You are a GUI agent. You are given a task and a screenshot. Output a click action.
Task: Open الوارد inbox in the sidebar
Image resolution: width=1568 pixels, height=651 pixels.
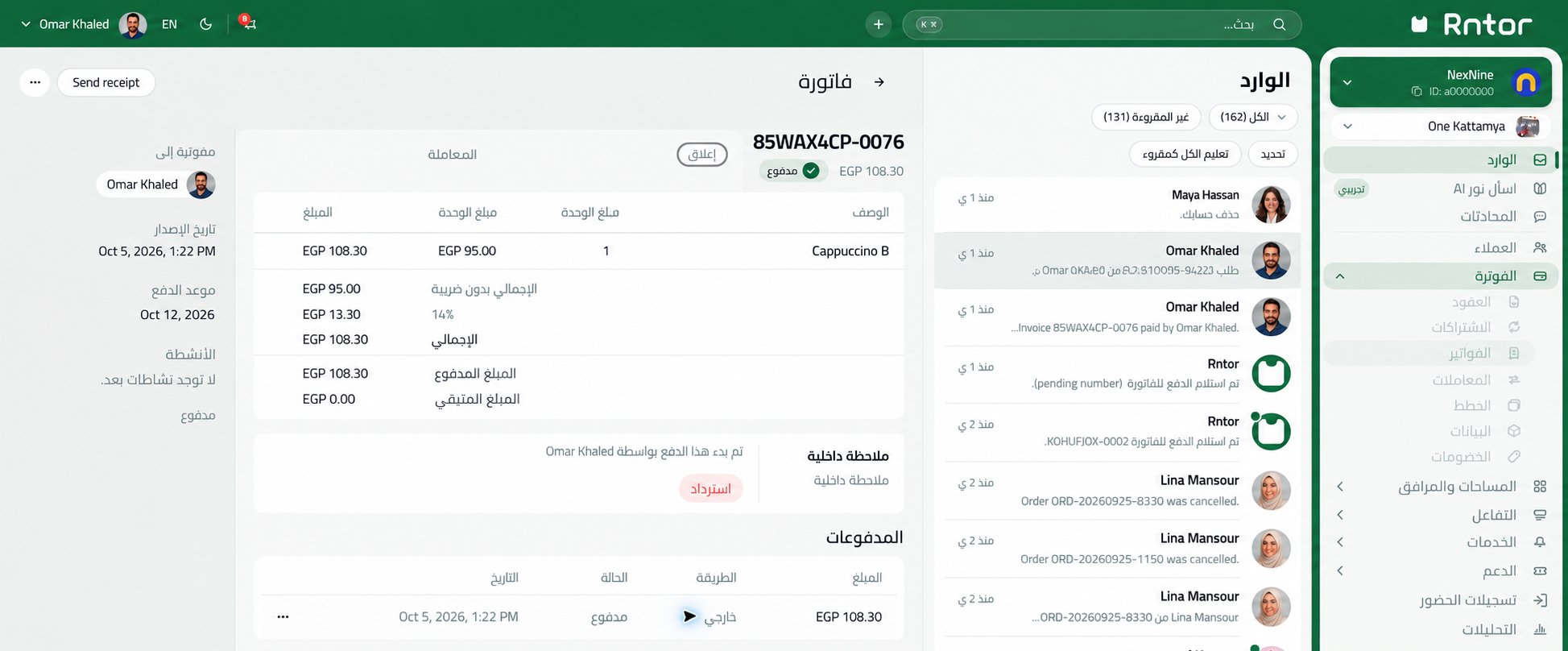pos(1441,160)
